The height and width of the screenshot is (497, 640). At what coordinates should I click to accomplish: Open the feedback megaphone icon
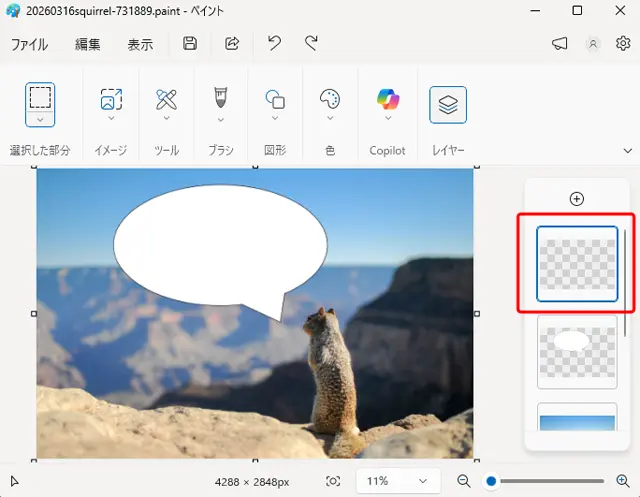click(x=559, y=43)
